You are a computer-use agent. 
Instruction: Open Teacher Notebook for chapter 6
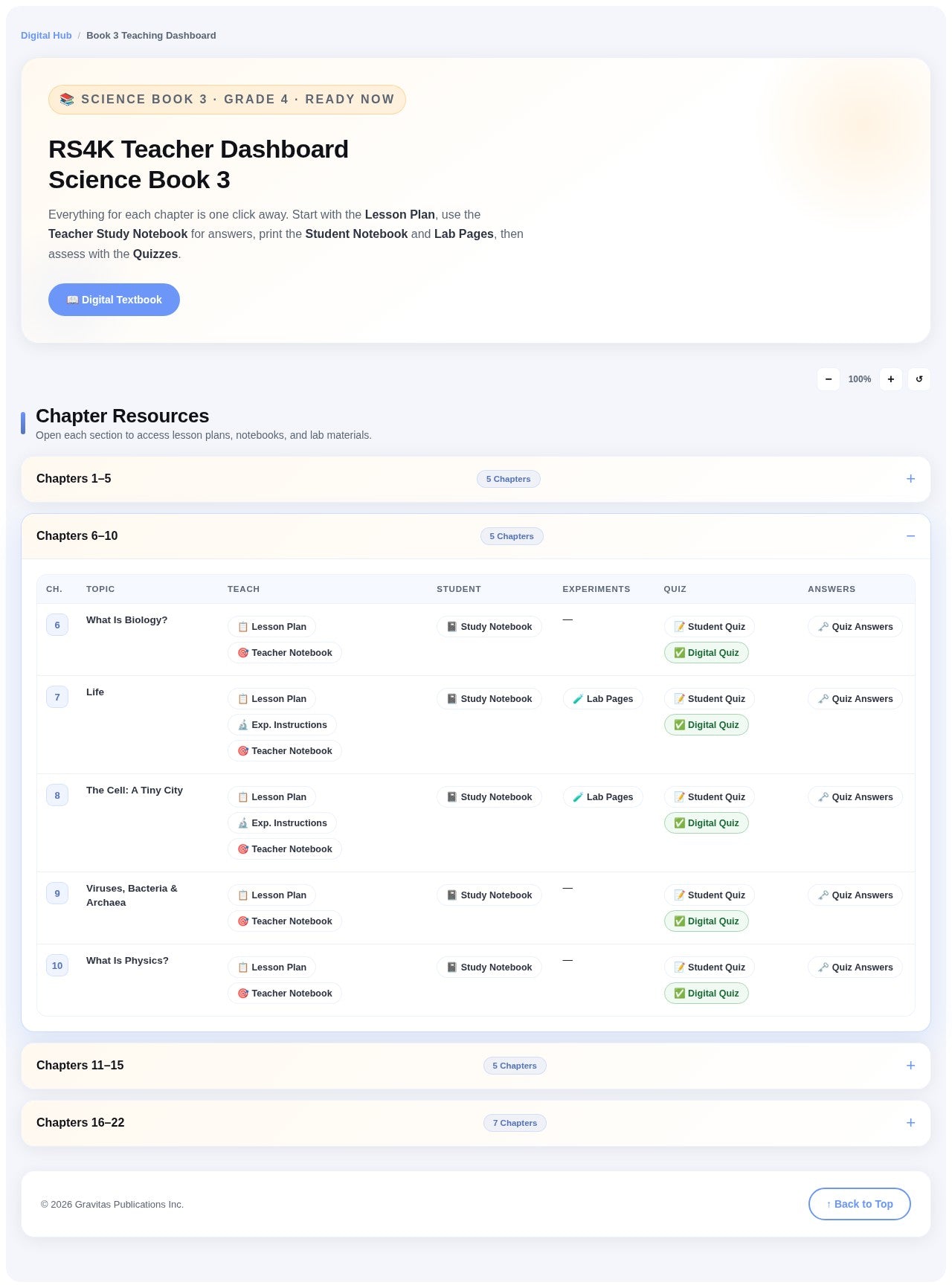[285, 653]
